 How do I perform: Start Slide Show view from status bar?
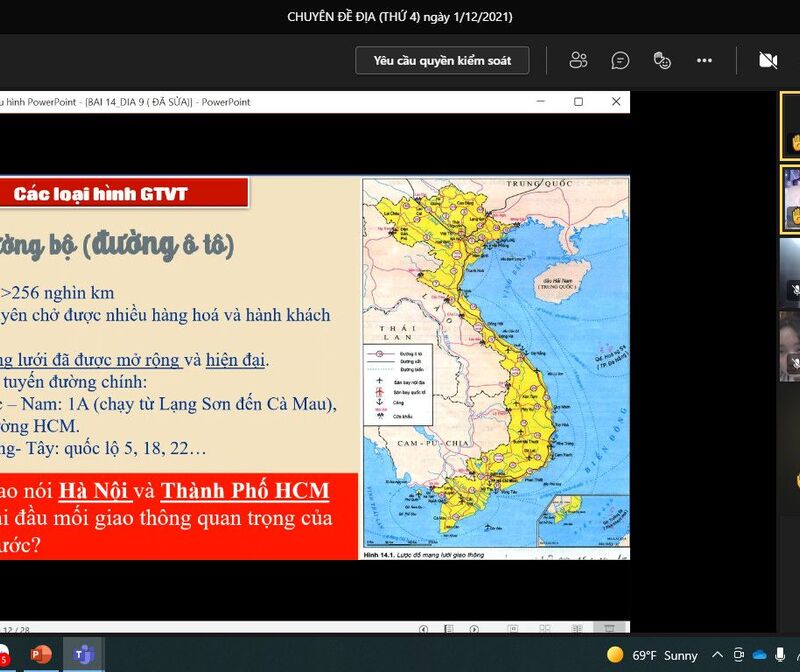(x=607, y=629)
